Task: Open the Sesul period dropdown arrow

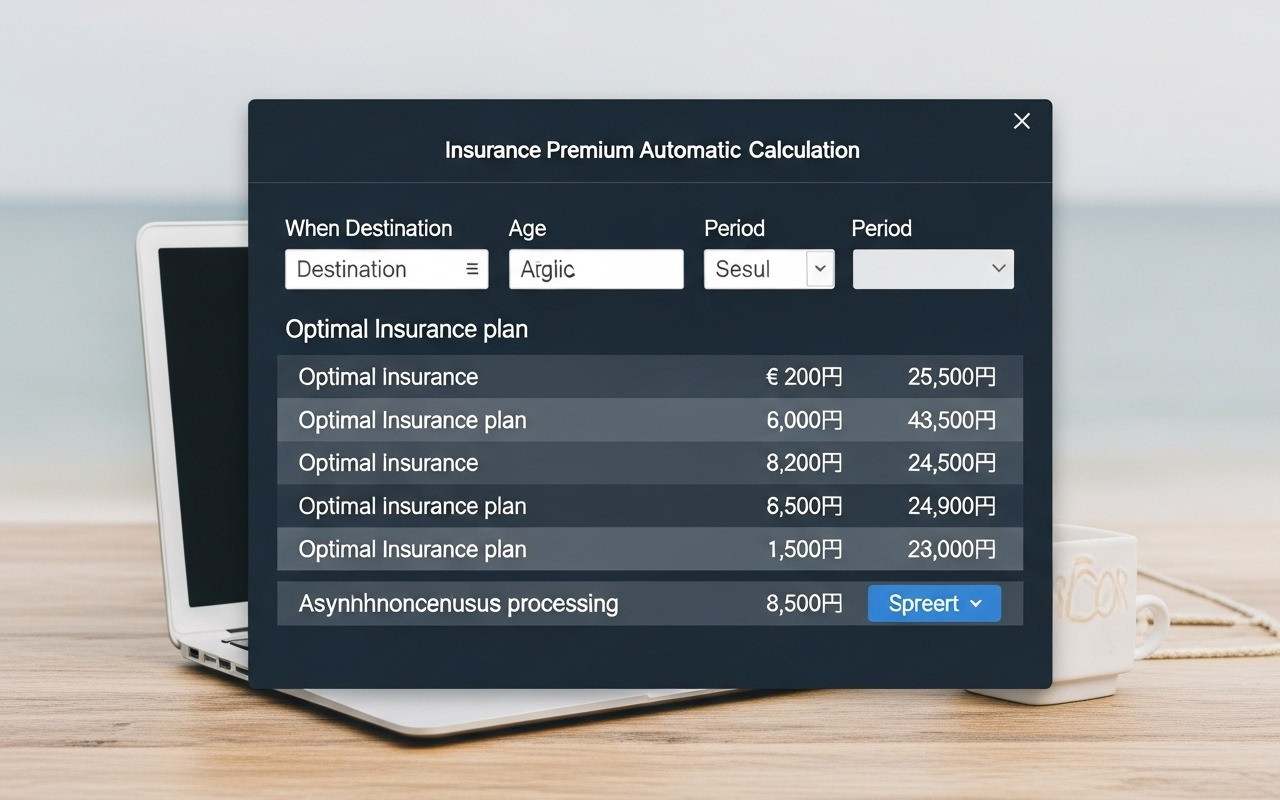Action: coord(820,269)
